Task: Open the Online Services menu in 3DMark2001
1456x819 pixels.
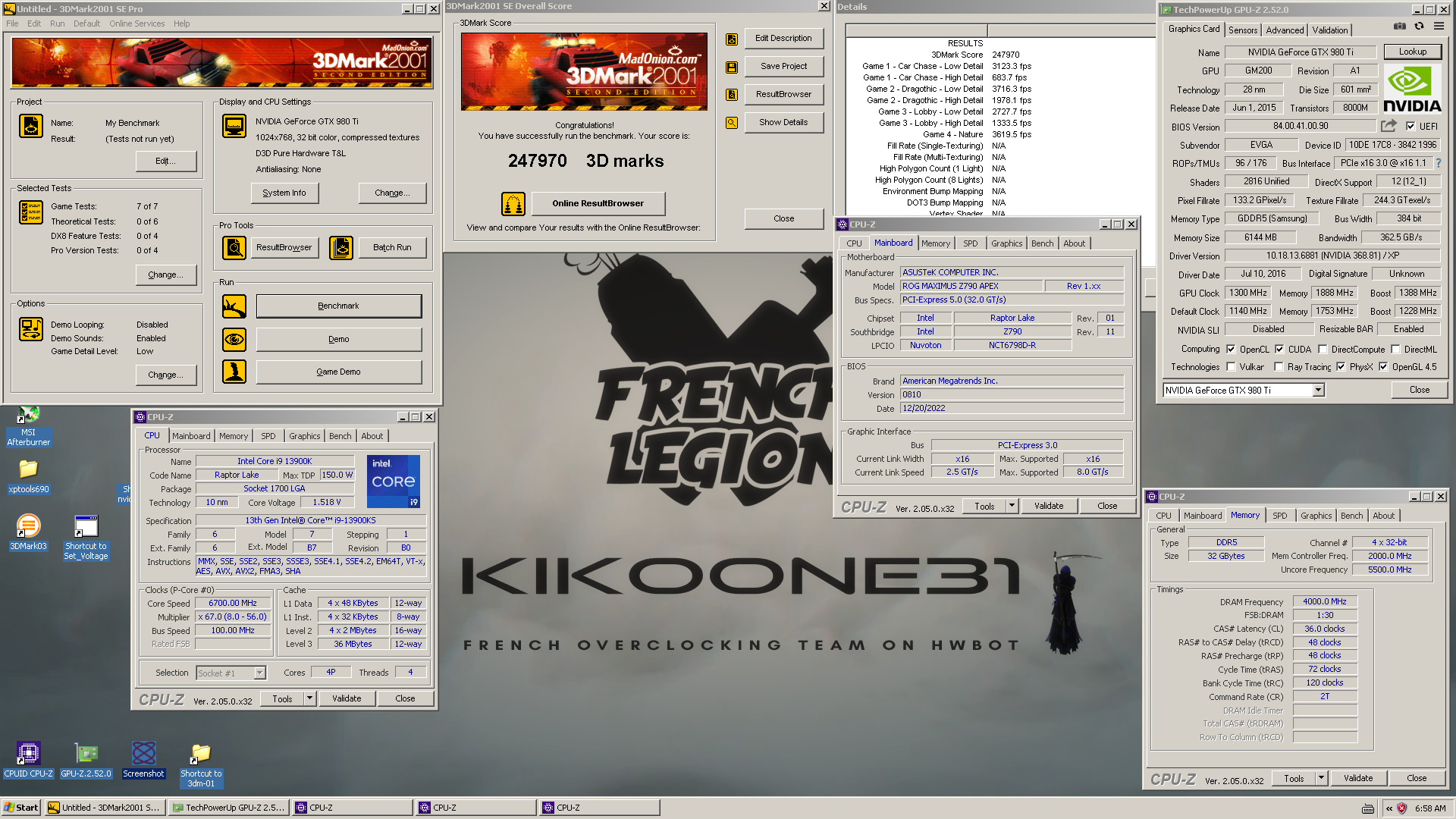Action: tap(136, 24)
